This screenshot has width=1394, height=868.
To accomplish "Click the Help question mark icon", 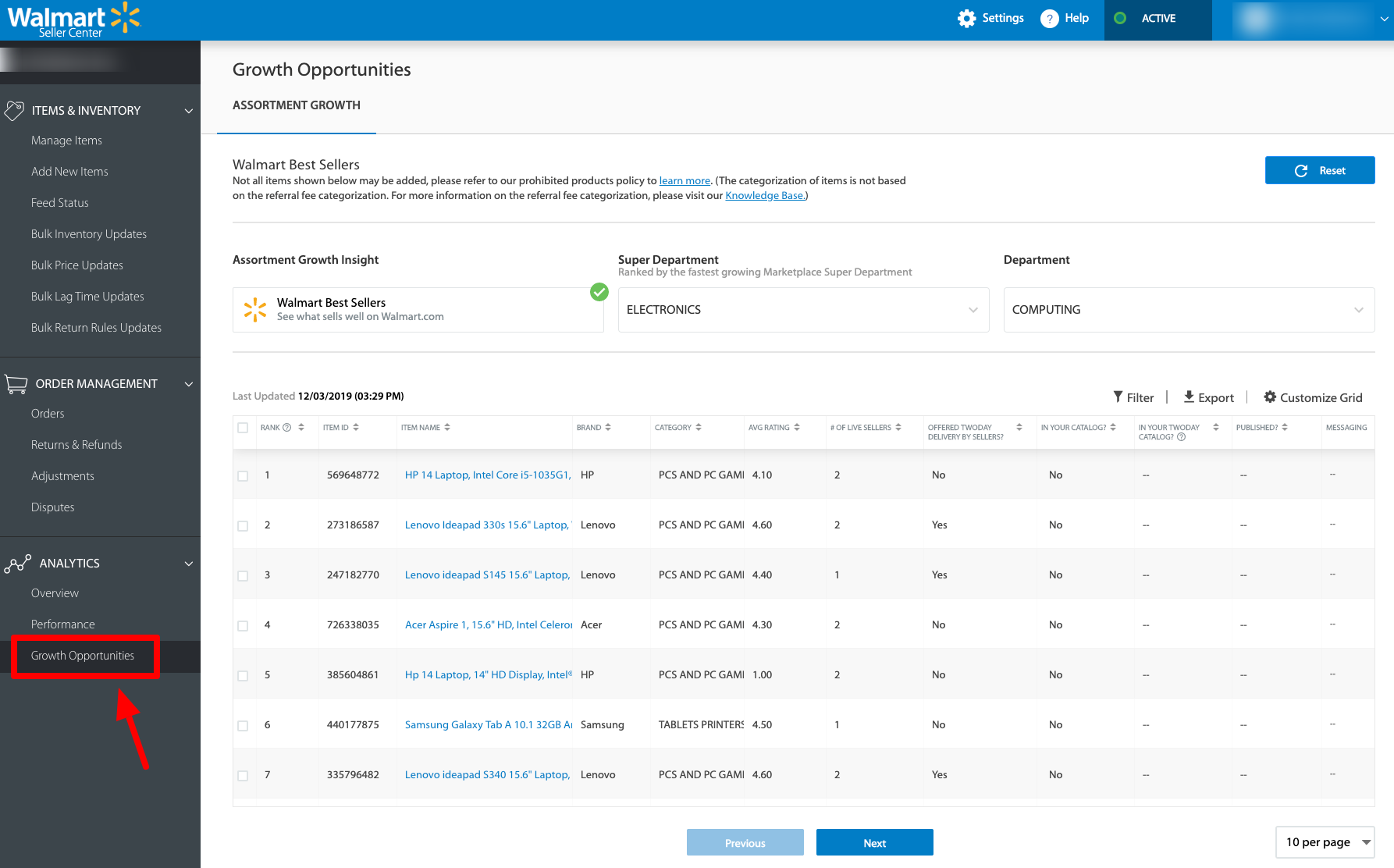I will (x=1050, y=19).
